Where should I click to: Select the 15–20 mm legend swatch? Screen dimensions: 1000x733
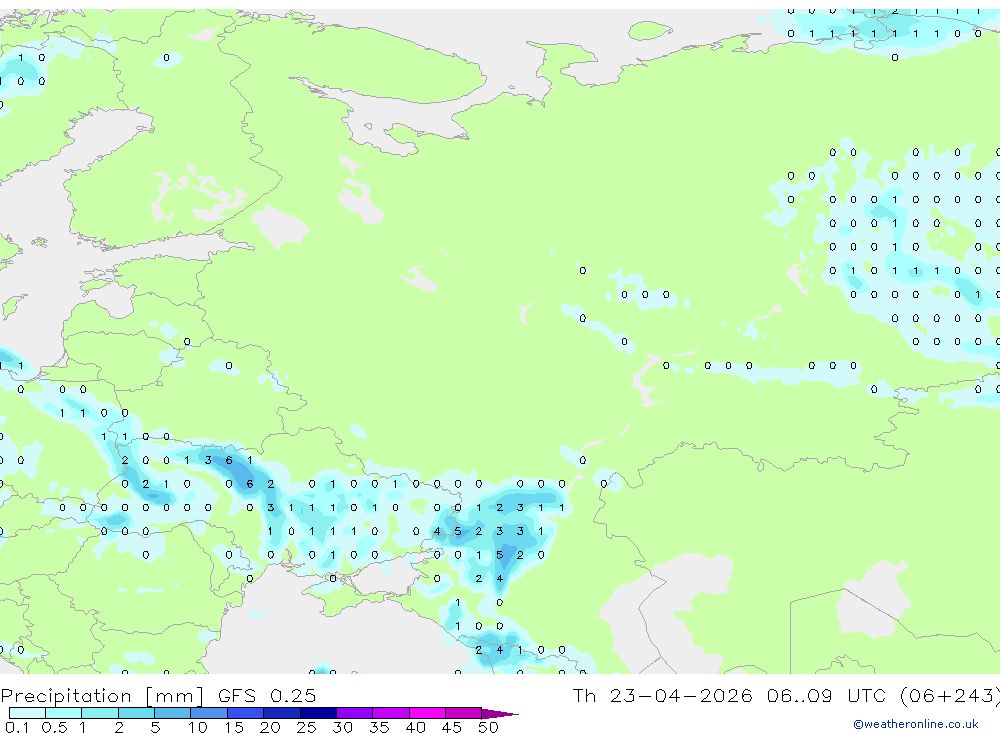click(x=245, y=713)
